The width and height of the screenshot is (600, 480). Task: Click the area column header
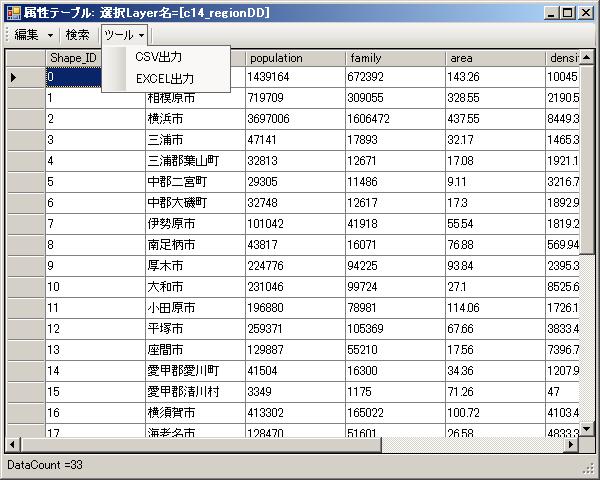(493, 58)
